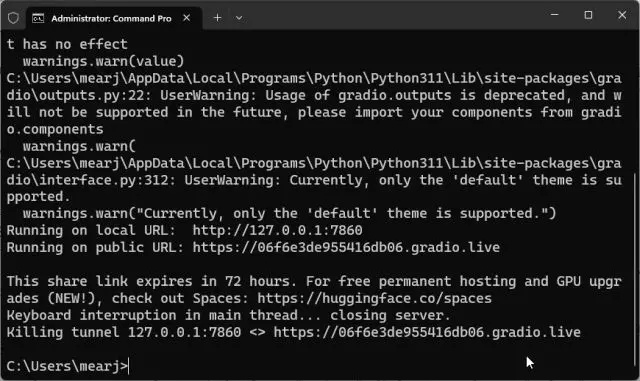Click the 't has no effect' line
The height and width of the screenshot is (381, 640).
point(67,44)
